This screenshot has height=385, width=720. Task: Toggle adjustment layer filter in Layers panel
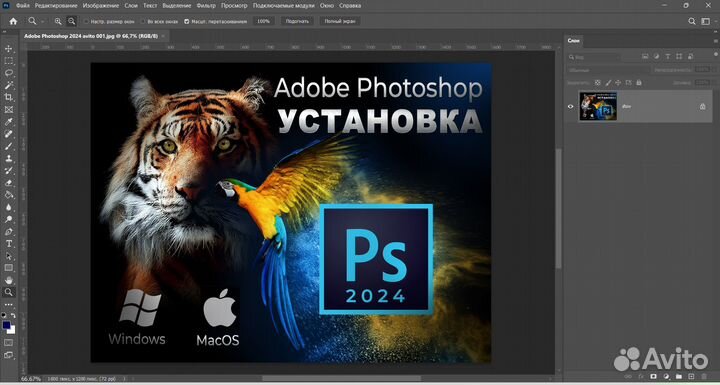pyautogui.click(x=656, y=57)
